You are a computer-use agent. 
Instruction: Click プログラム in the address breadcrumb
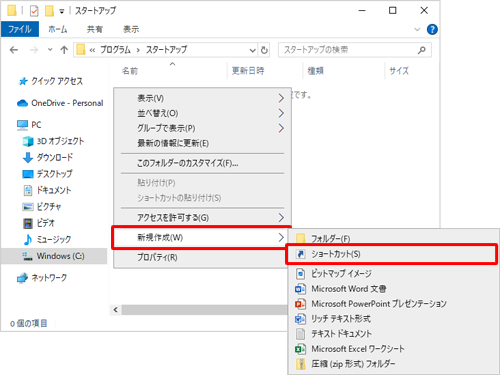115,50
